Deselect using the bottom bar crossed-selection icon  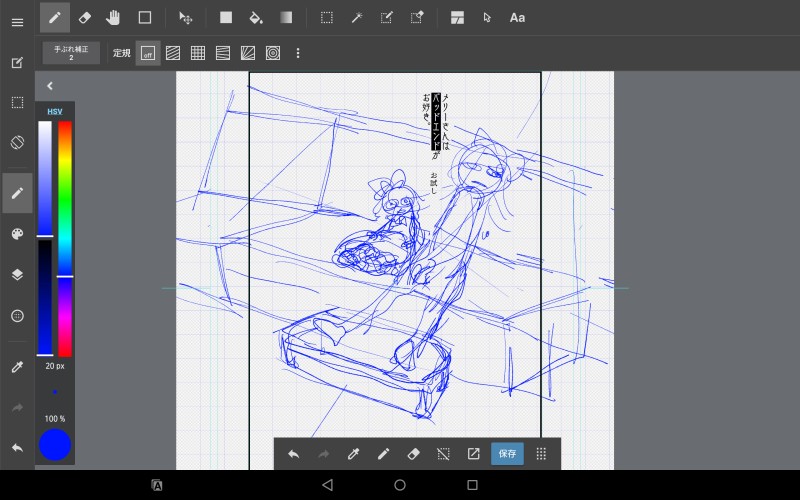(443, 454)
